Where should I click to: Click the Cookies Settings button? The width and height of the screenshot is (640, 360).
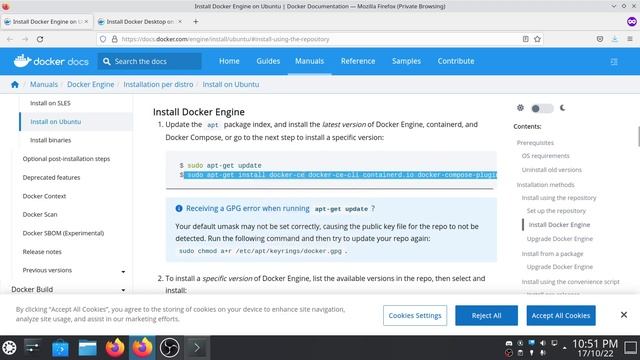(x=415, y=316)
